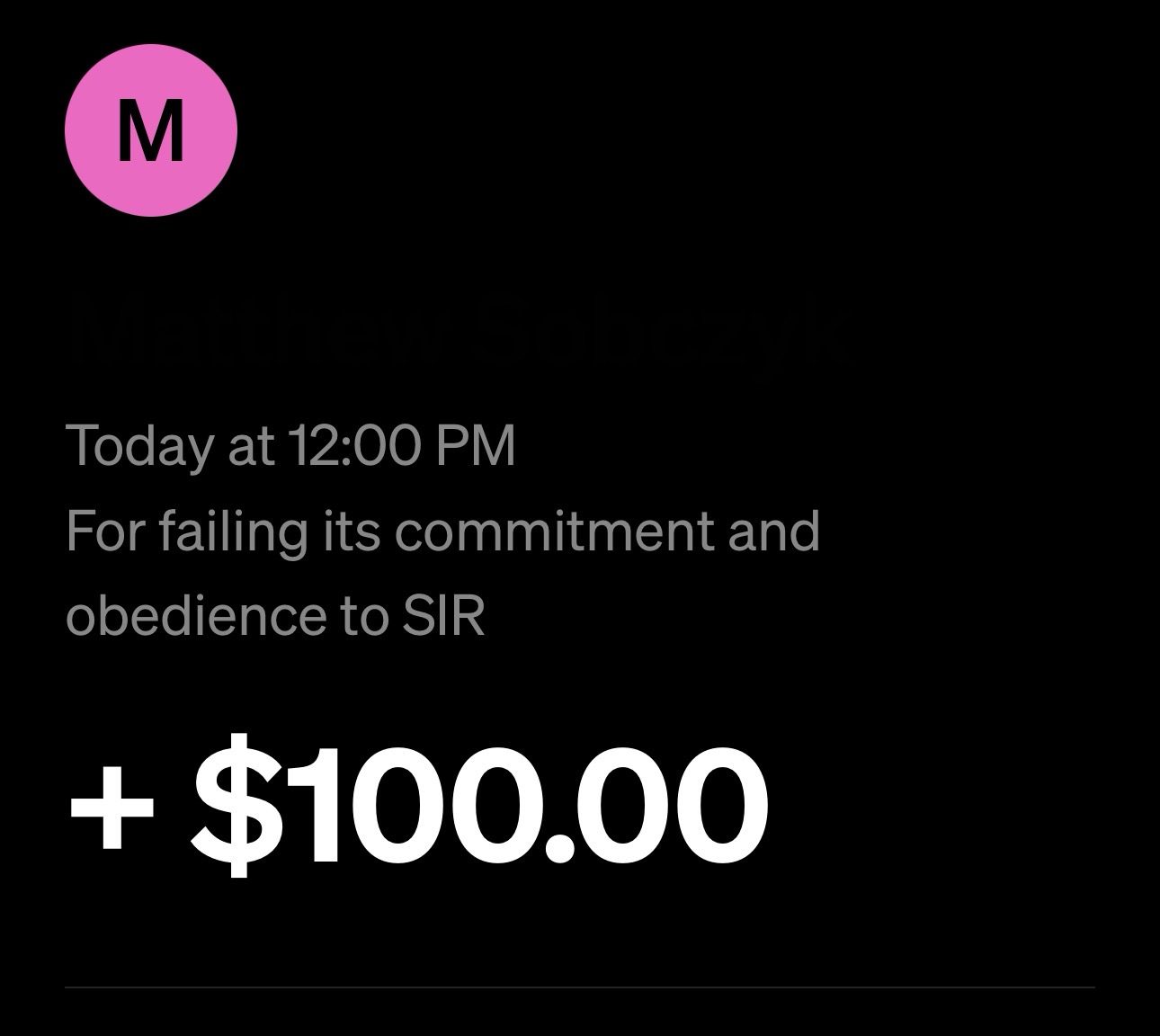Image resolution: width=1160 pixels, height=1036 pixels.
Task: Select the "Today at 12:00 PM" timestamp
Action: click(x=290, y=444)
